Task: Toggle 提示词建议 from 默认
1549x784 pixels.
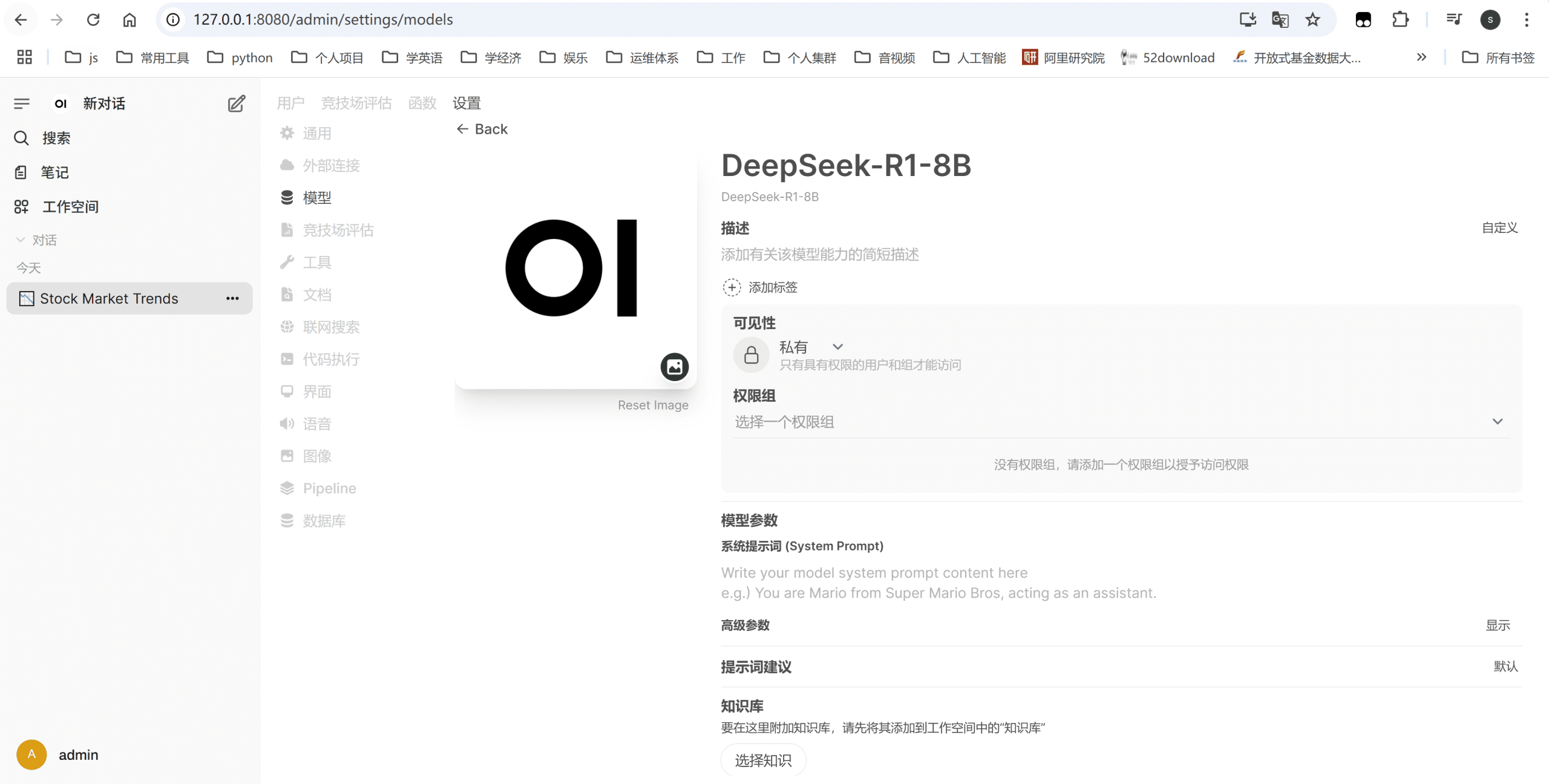Action: coord(1505,666)
